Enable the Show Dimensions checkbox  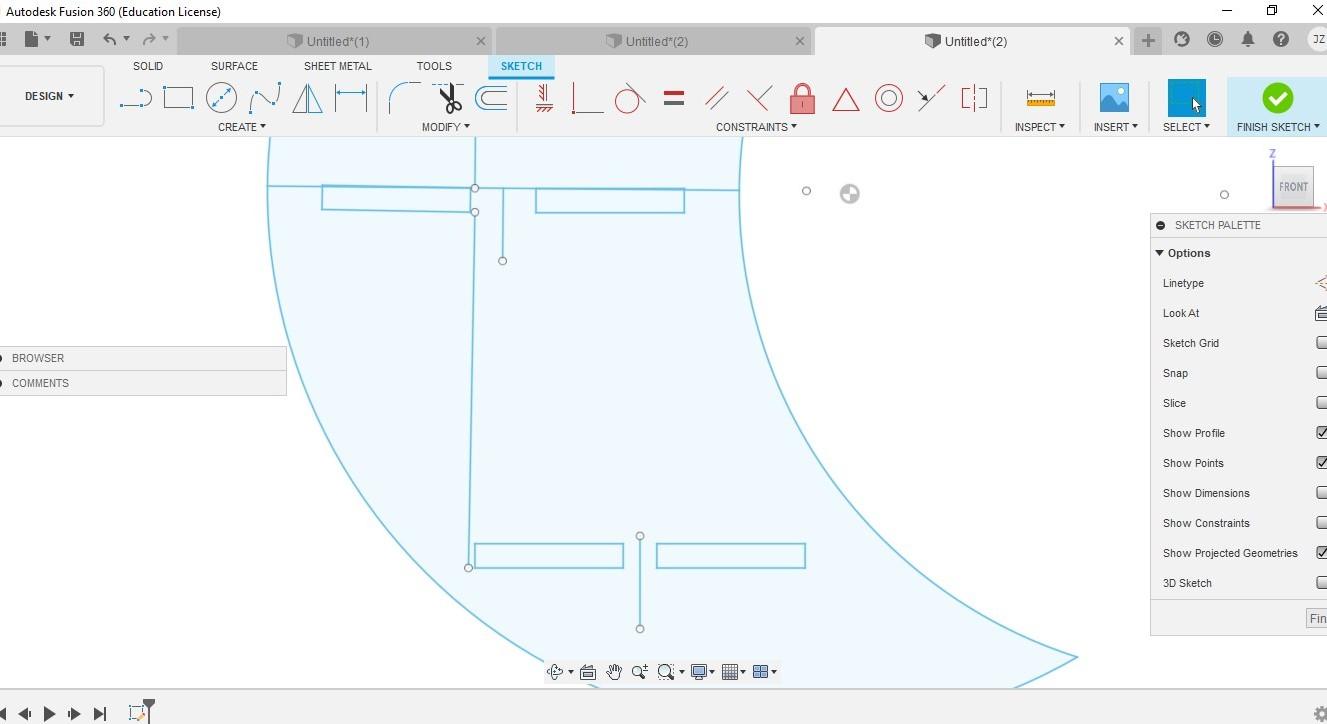(1322, 493)
